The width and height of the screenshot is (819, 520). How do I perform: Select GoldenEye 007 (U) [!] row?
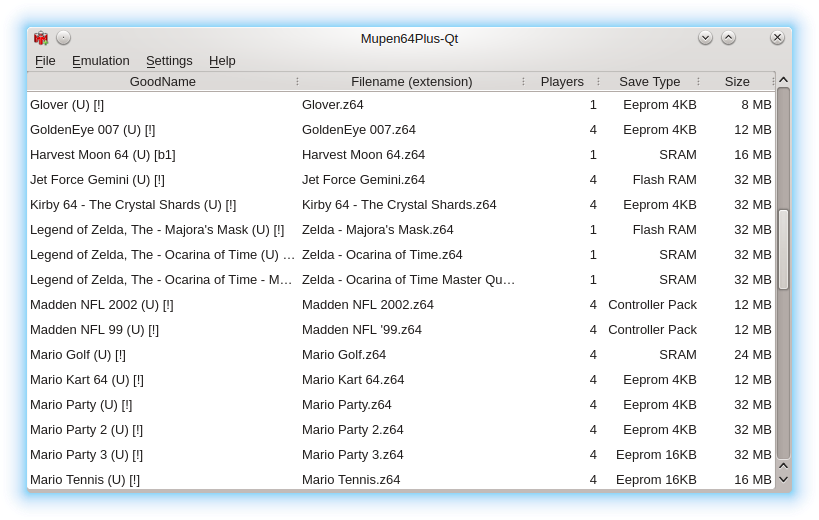coord(401,130)
